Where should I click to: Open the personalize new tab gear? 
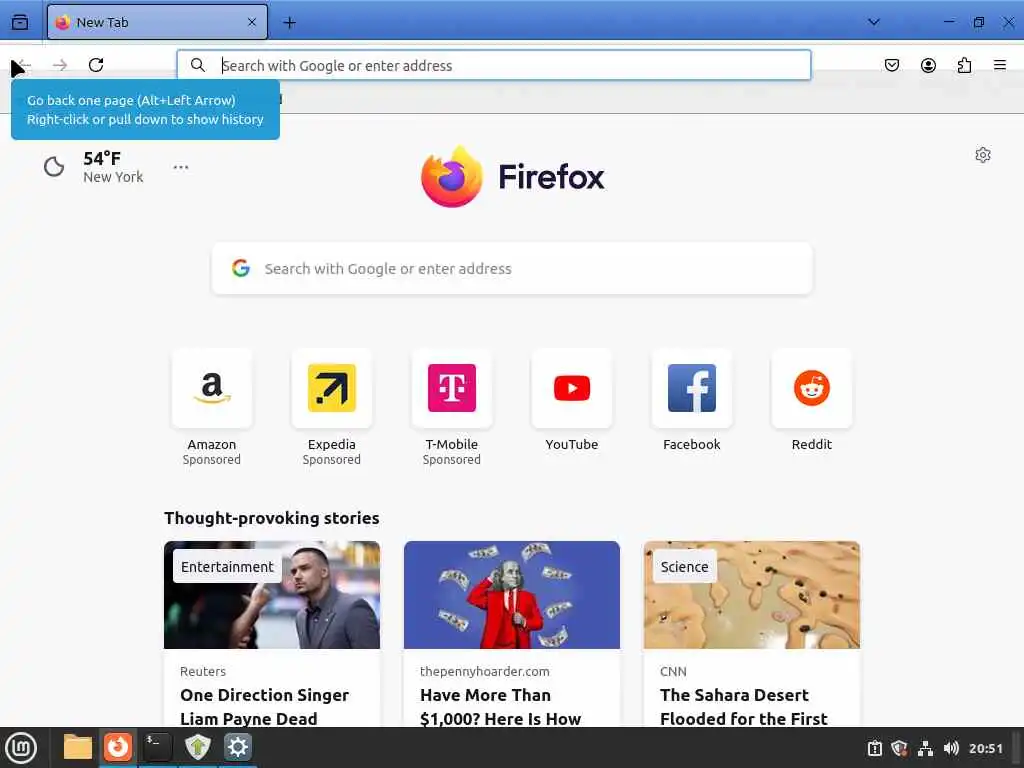[x=983, y=155]
